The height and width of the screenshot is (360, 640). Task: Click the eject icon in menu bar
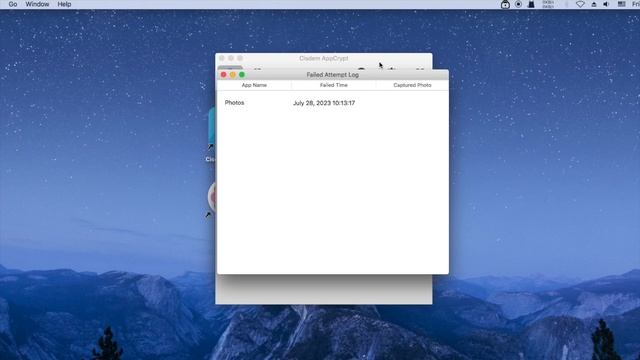point(594,4)
